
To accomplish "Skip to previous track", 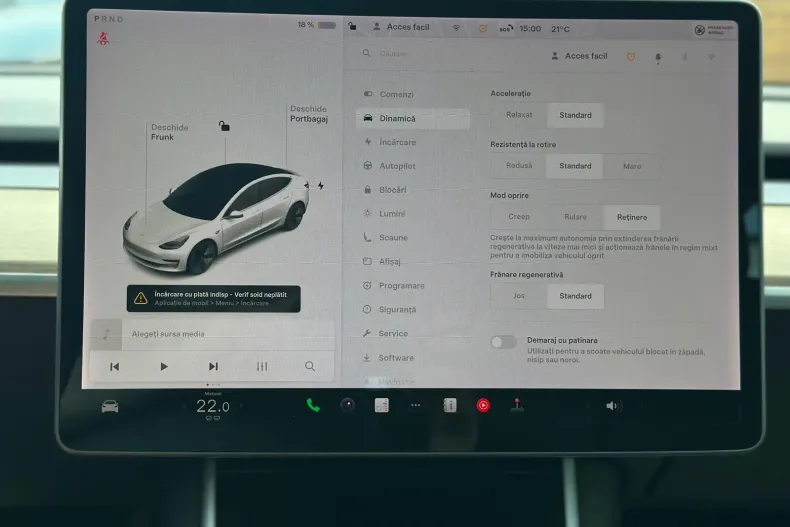I will [x=114, y=367].
